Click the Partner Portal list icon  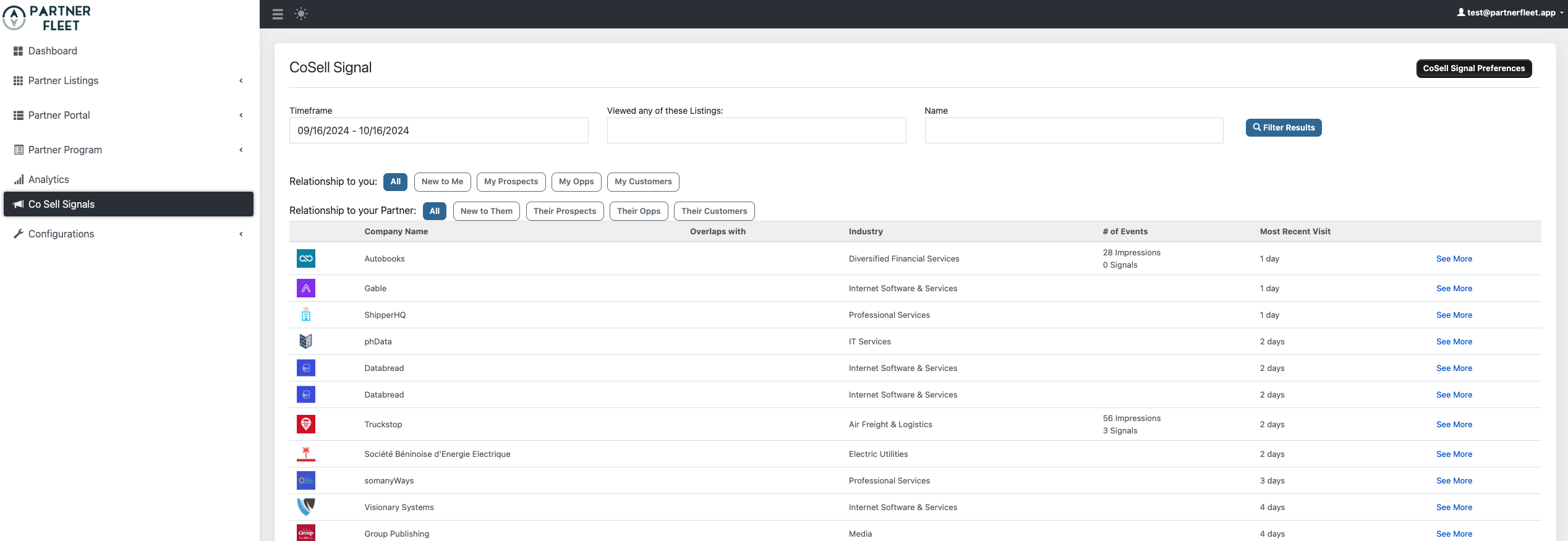(19, 115)
